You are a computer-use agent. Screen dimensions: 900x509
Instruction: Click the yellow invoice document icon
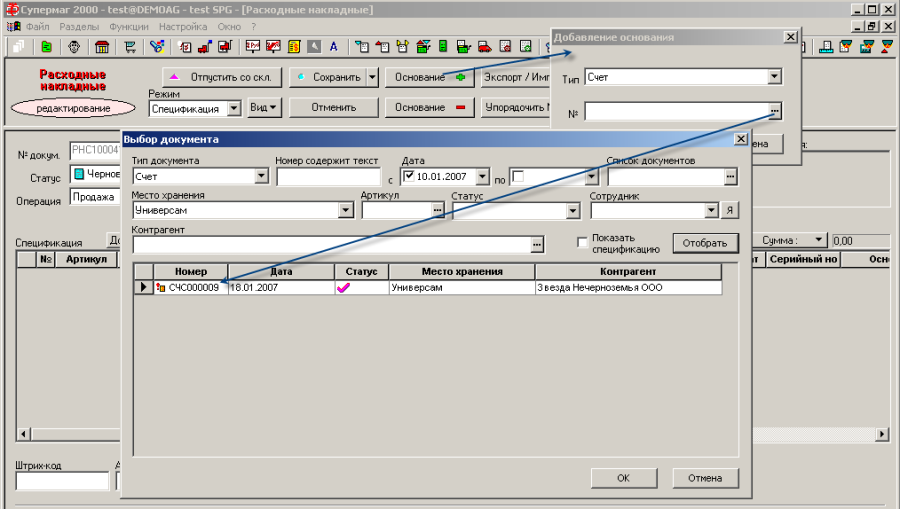[x=294, y=46]
